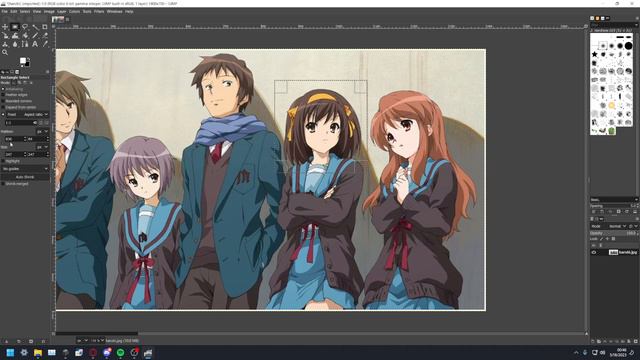The width and height of the screenshot is (640, 360).
Task: Pick the star-shaped brush
Action: click(x=595, y=54)
